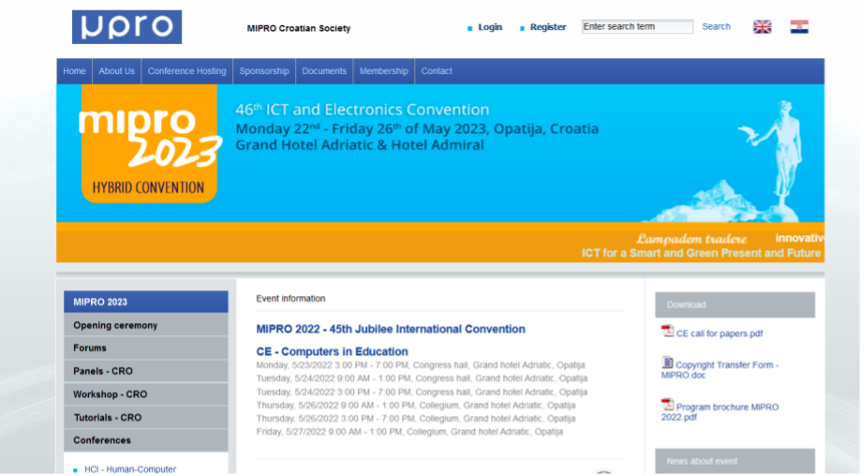The image size is (864, 476).
Task: Focus the Enter search term field
Action: click(x=637, y=27)
